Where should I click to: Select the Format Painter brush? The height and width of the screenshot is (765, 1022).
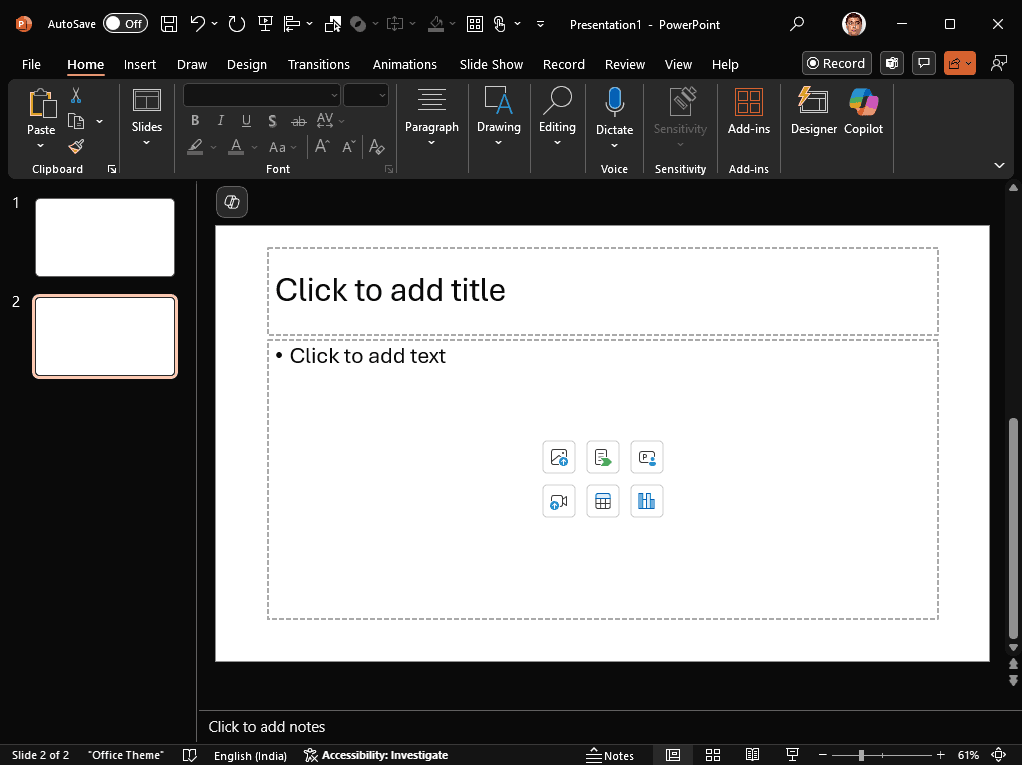[x=76, y=146]
